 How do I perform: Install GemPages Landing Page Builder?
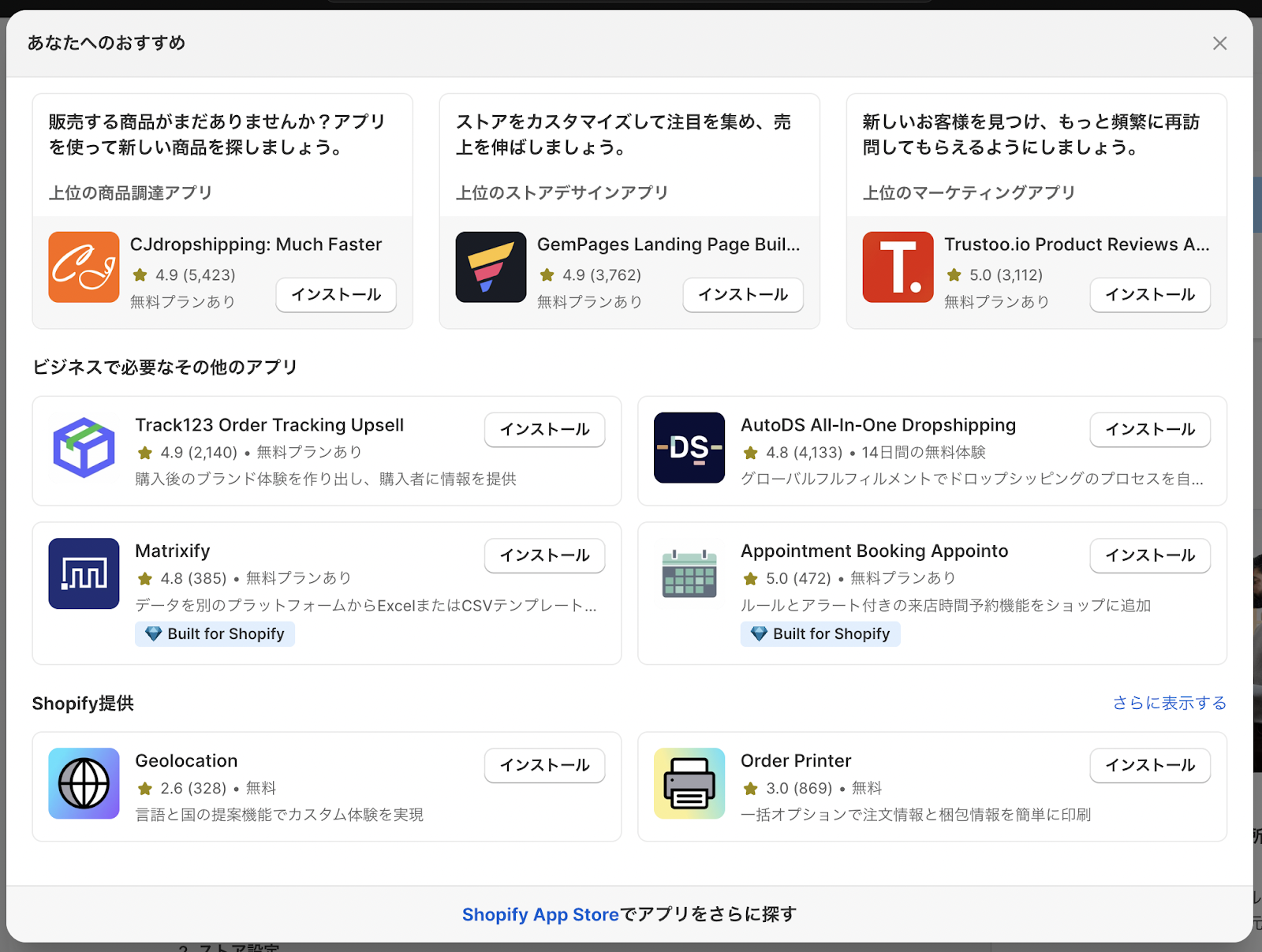coord(743,295)
